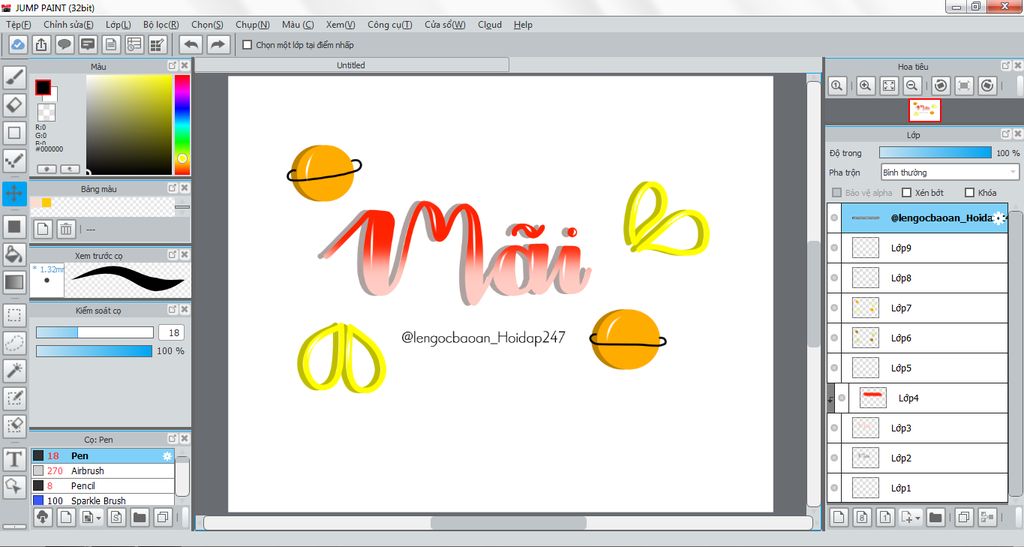Select the Text tool
The image size is (1024, 547).
[14, 459]
